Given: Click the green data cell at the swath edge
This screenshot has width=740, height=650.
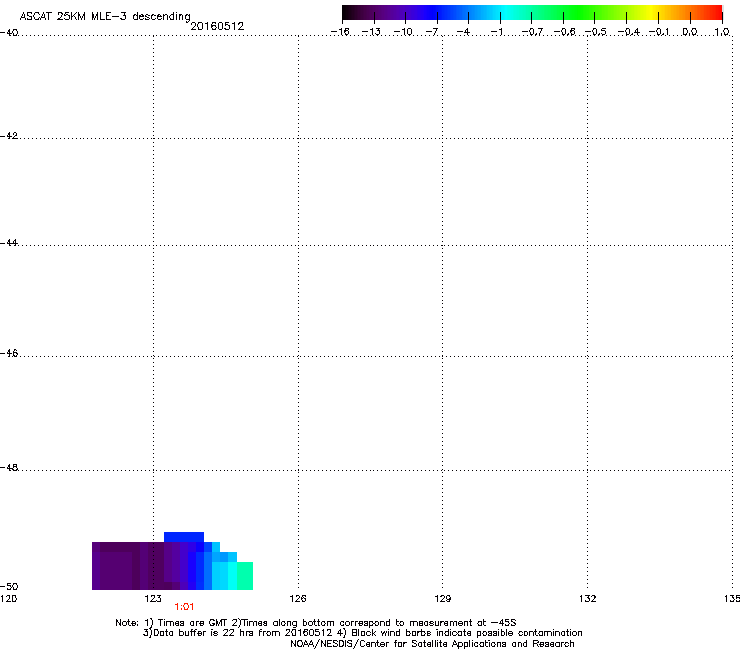Looking at the screenshot, I should tap(245, 576).
